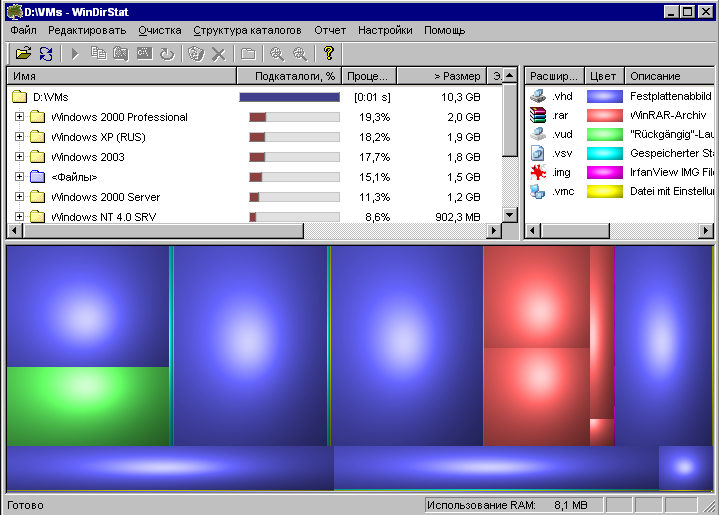Click the green .vud color swatch
Image resolution: width=719 pixels, height=515 pixels.
pos(605,134)
